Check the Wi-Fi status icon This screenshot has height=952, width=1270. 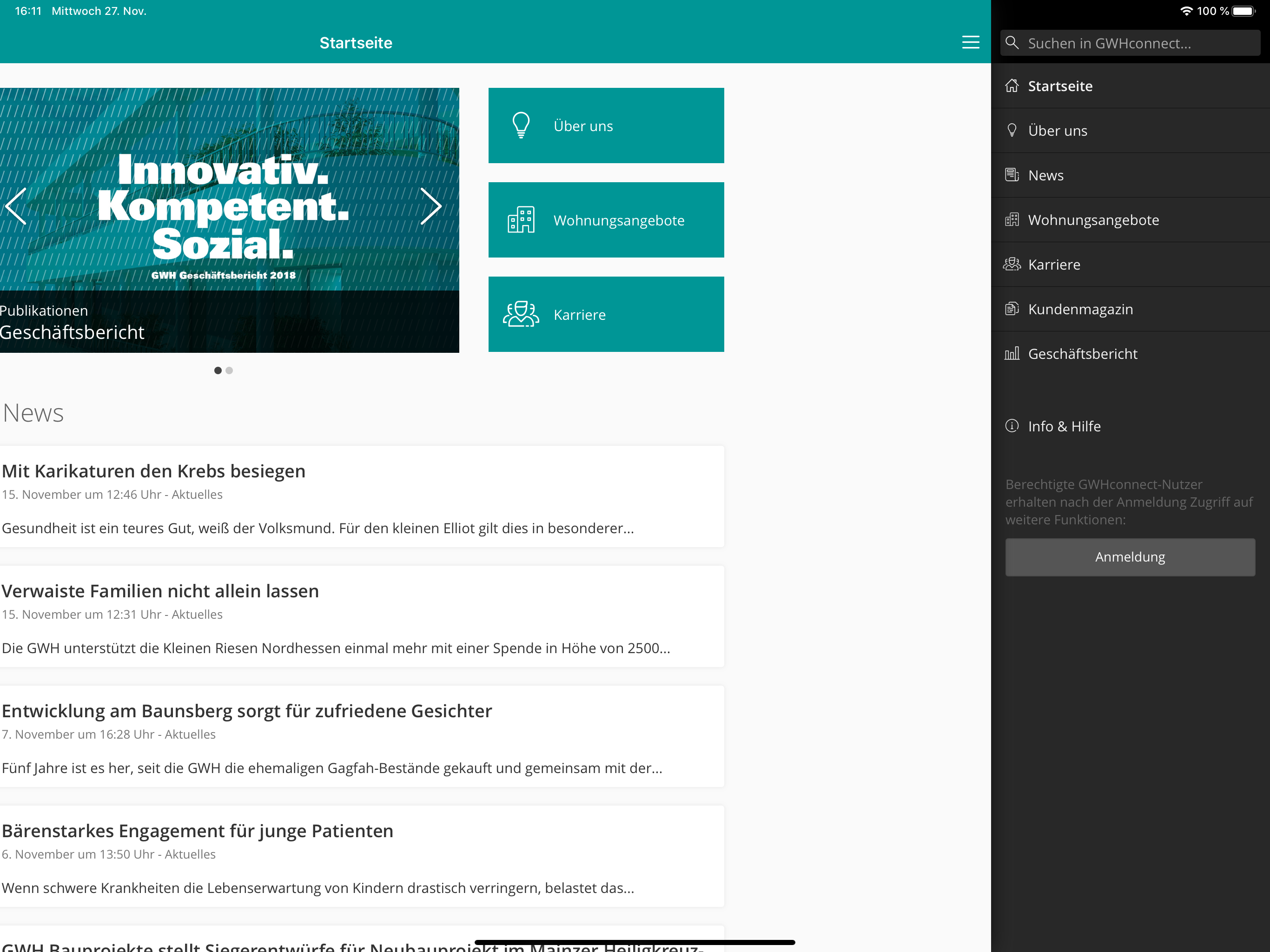coord(1186,11)
